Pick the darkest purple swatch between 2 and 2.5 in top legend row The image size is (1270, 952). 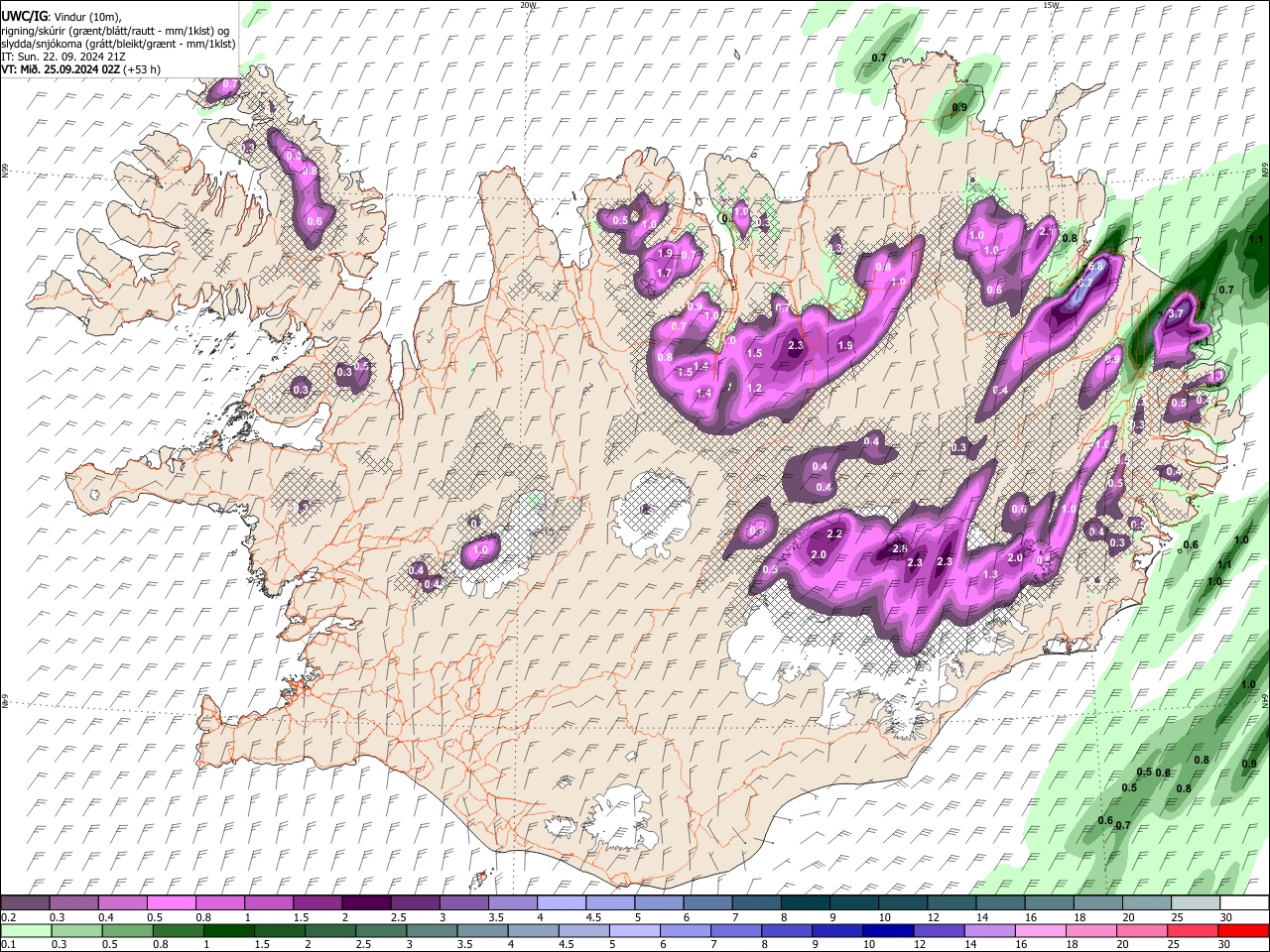[365, 903]
